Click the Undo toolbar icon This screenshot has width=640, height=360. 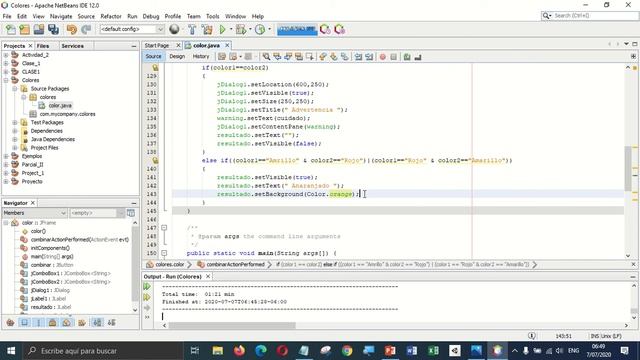pyautogui.click(x=72, y=29)
